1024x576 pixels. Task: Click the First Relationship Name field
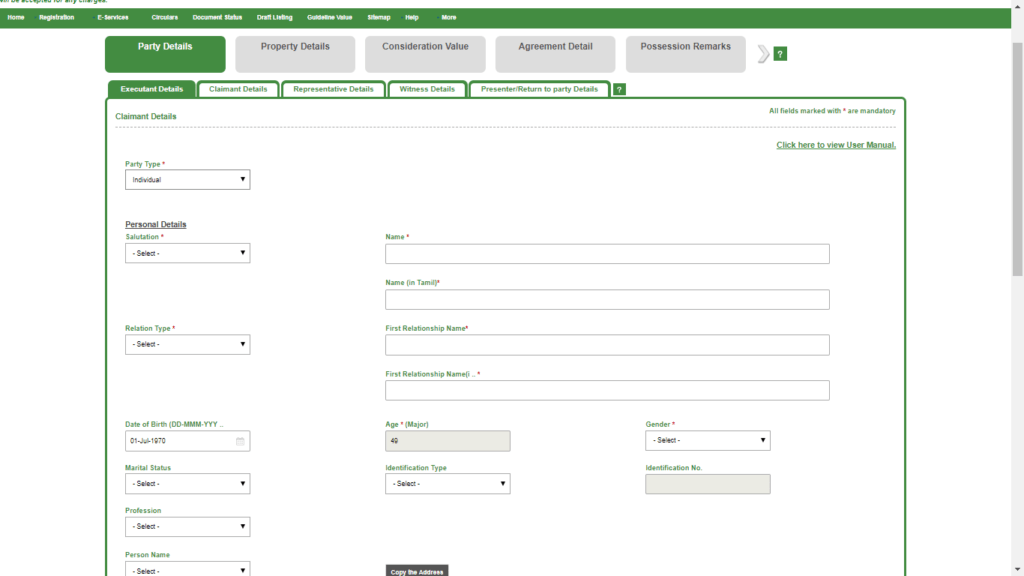(x=607, y=345)
